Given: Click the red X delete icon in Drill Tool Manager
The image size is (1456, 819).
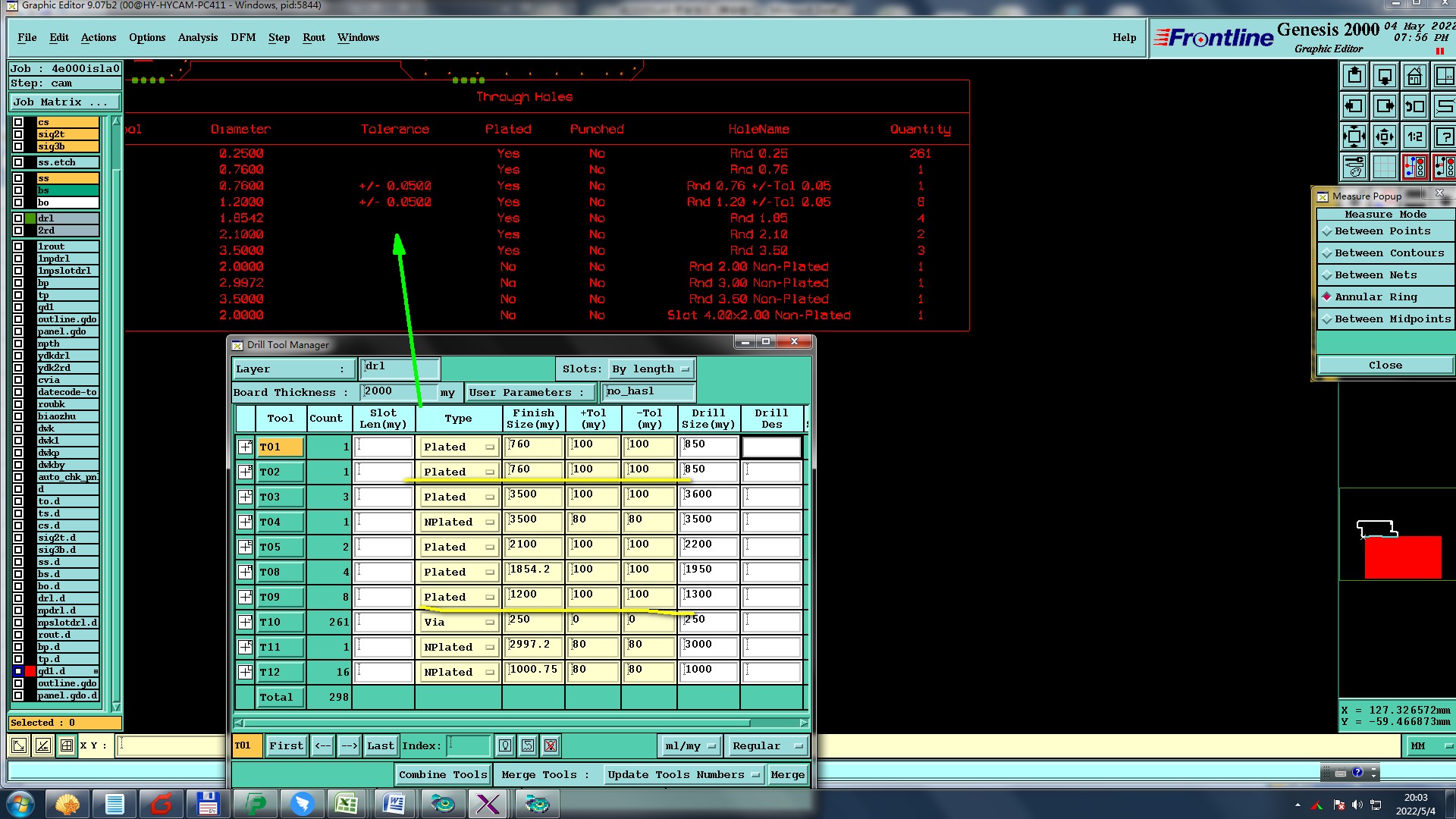Looking at the screenshot, I should pyautogui.click(x=551, y=746).
